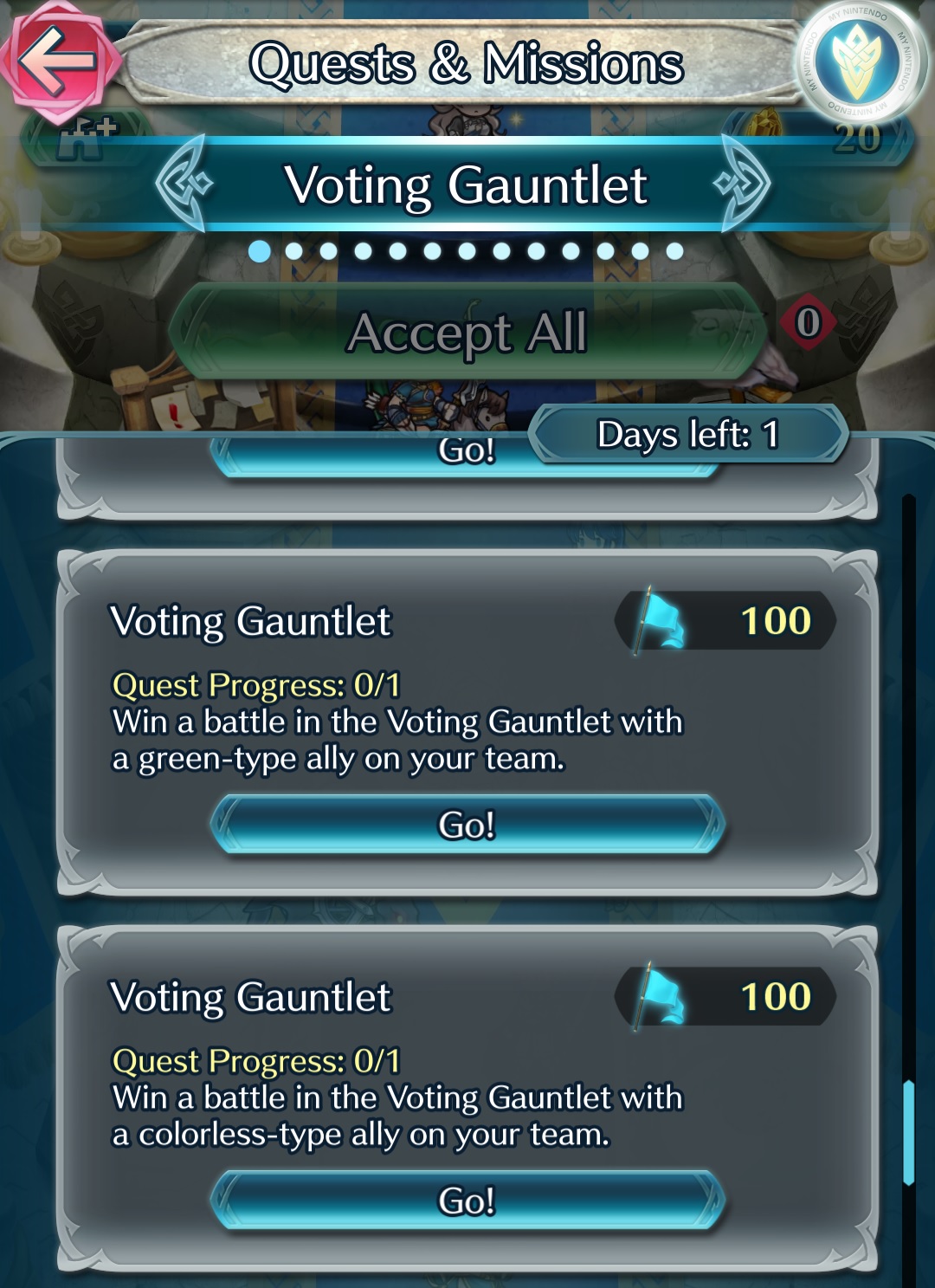The height and width of the screenshot is (1288, 935).
Task: Go to next quest category with right arrow
Action: pyautogui.click(x=741, y=184)
